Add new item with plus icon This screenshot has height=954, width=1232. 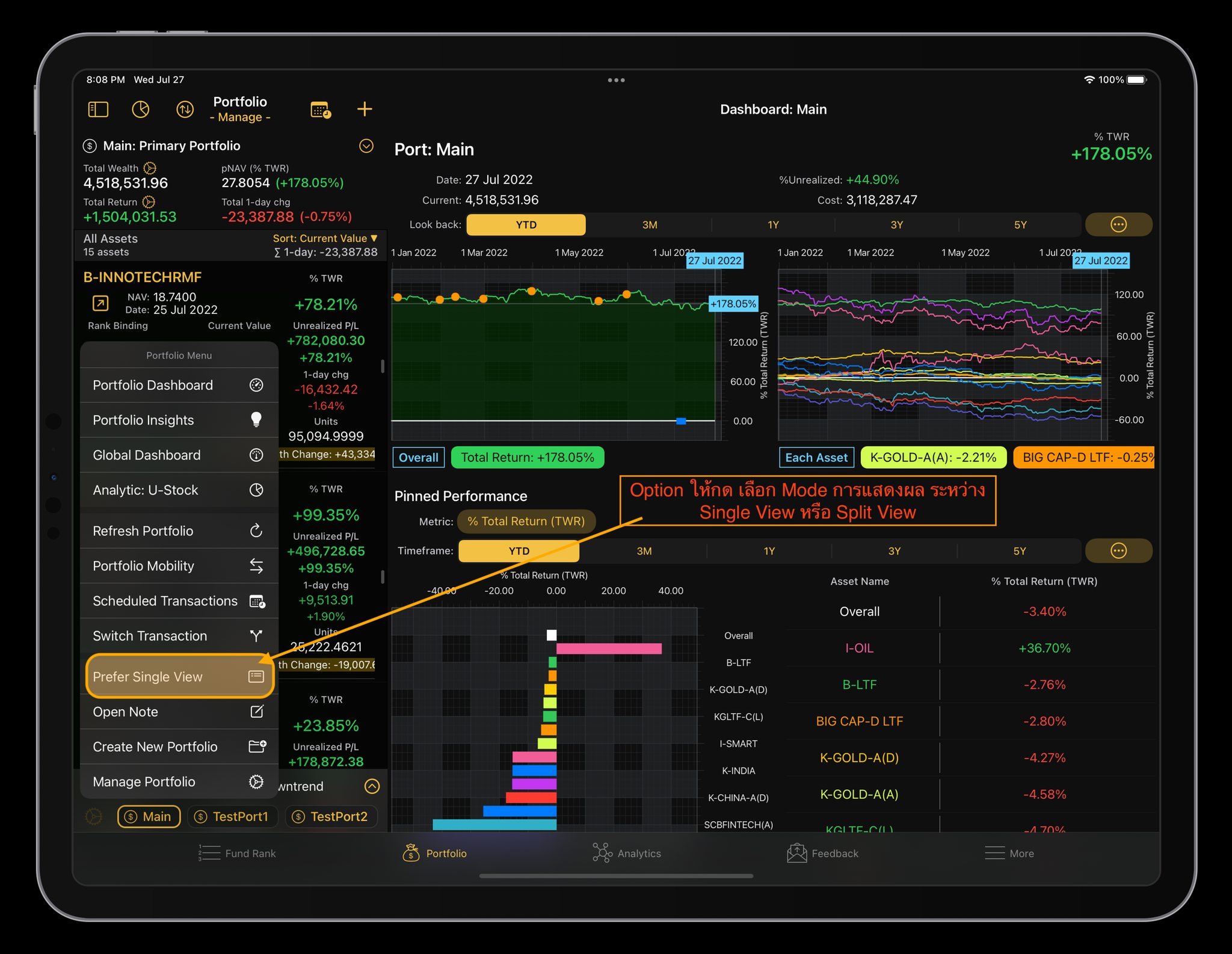(365, 109)
